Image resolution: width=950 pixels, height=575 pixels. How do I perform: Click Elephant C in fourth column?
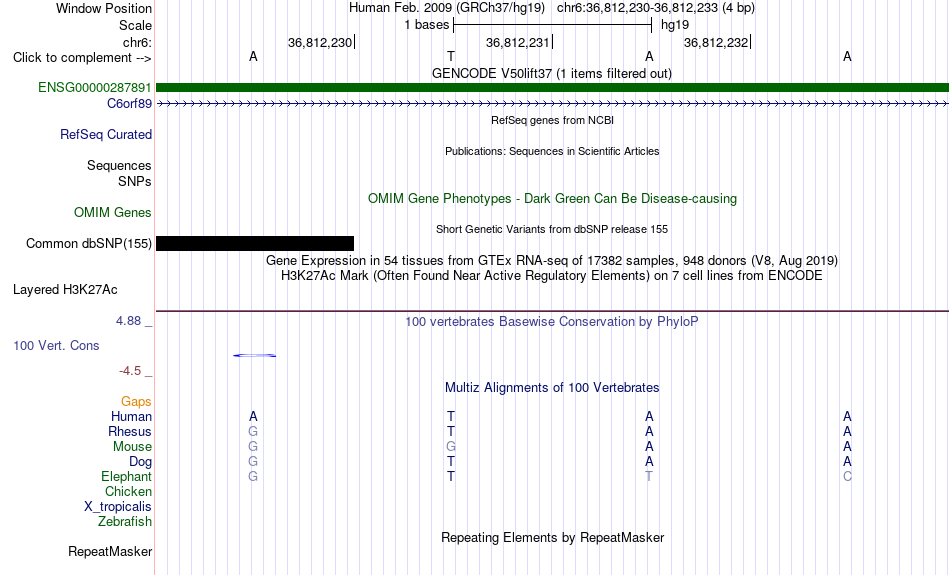click(x=847, y=476)
